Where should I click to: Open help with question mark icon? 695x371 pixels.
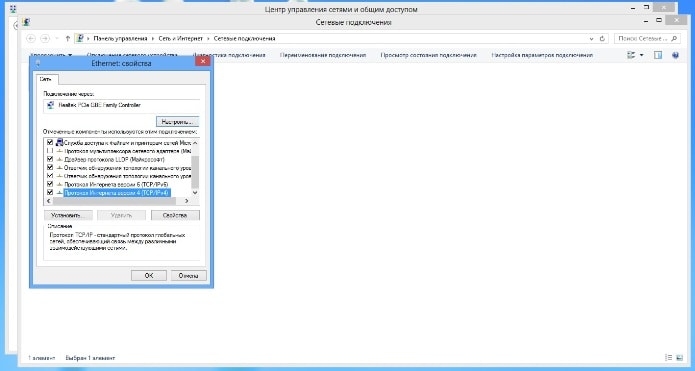(x=675, y=55)
